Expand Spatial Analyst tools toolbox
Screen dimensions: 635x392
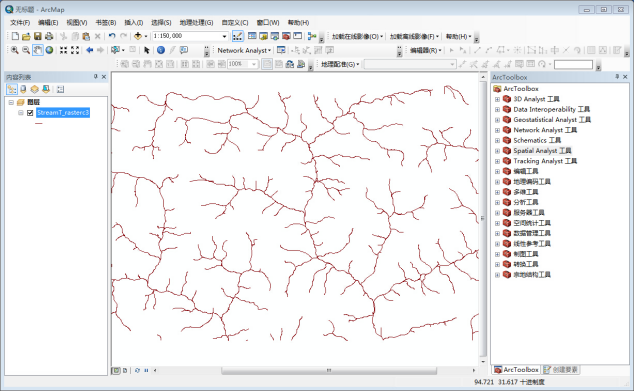coord(497,151)
